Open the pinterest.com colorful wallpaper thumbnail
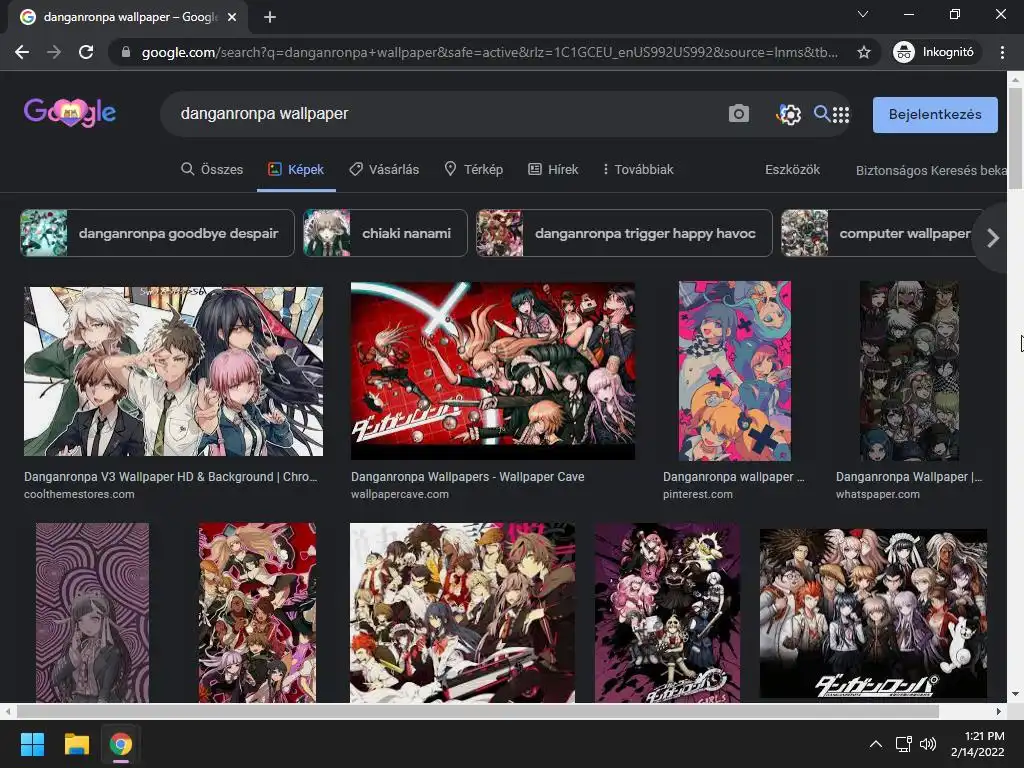1024x768 pixels. [x=735, y=371]
